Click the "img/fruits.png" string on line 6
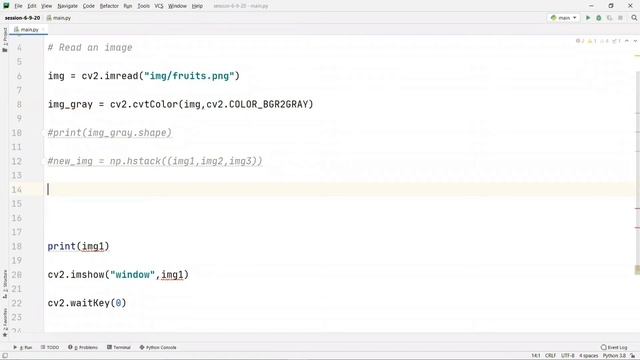The height and width of the screenshot is (360, 640). pos(189,76)
